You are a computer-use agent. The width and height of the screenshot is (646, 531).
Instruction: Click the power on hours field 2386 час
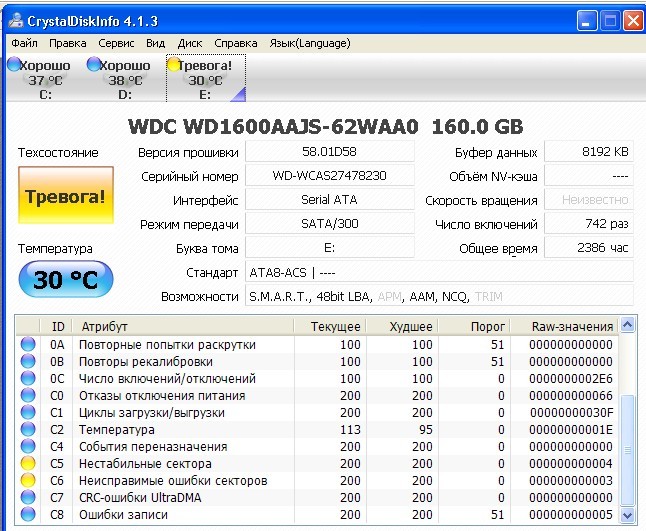[589, 248]
